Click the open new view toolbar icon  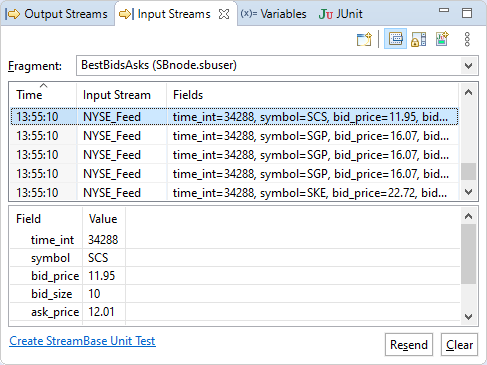364,39
